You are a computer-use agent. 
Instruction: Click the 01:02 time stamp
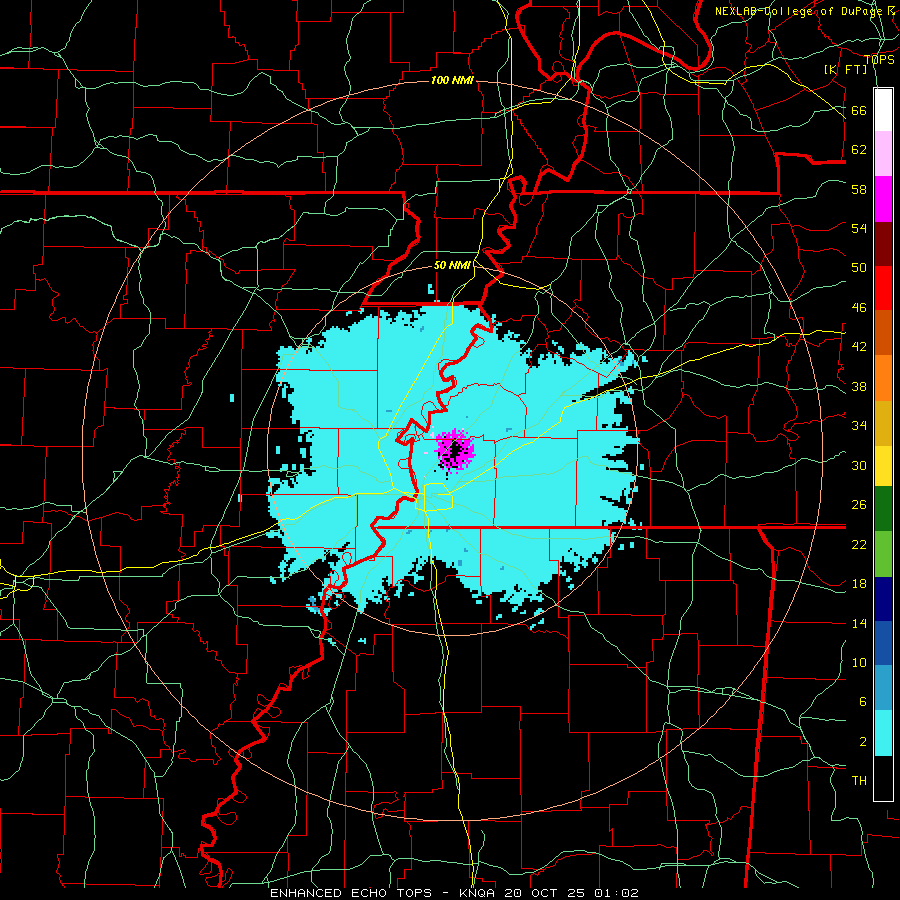click(x=616, y=893)
